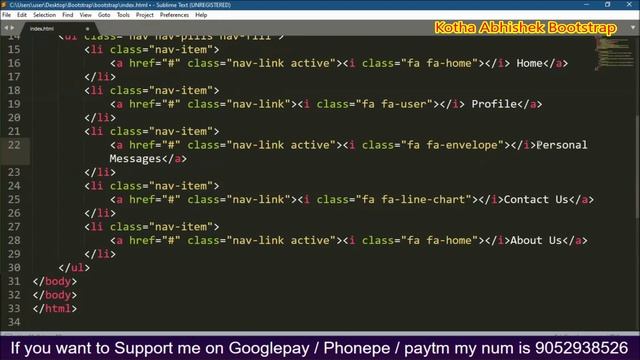
Task: Go to previous tab with left arrow
Action: pos(6,28)
